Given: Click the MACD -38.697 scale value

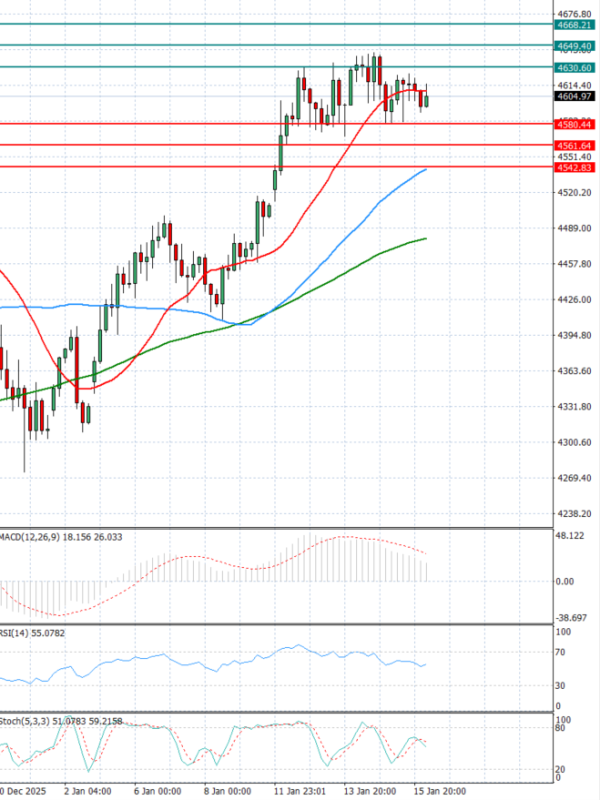Looking at the screenshot, I should tap(571, 619).
